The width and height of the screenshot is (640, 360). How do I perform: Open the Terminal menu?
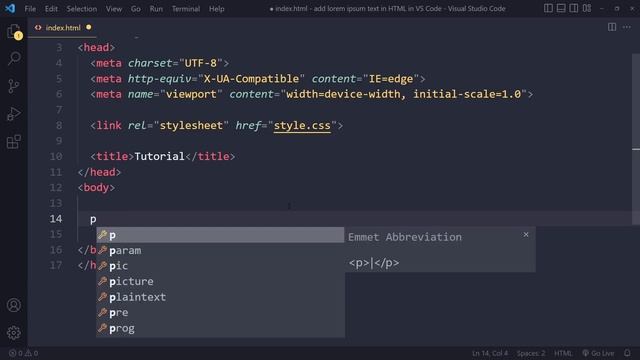tap(186, 9)
